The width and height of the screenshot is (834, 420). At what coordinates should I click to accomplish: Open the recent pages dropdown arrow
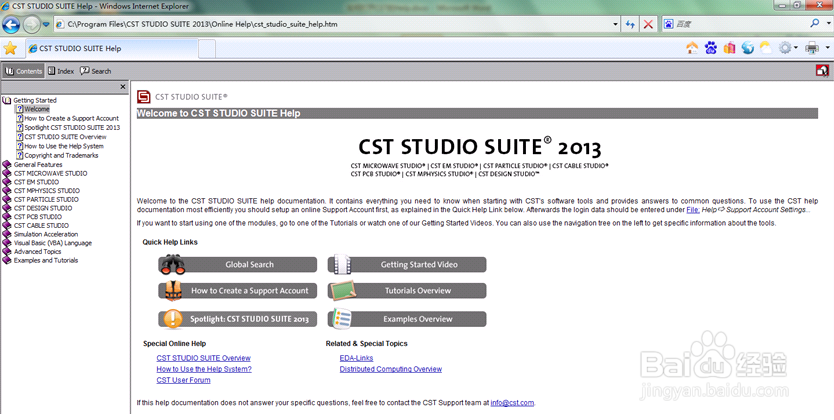pos(46,24)
